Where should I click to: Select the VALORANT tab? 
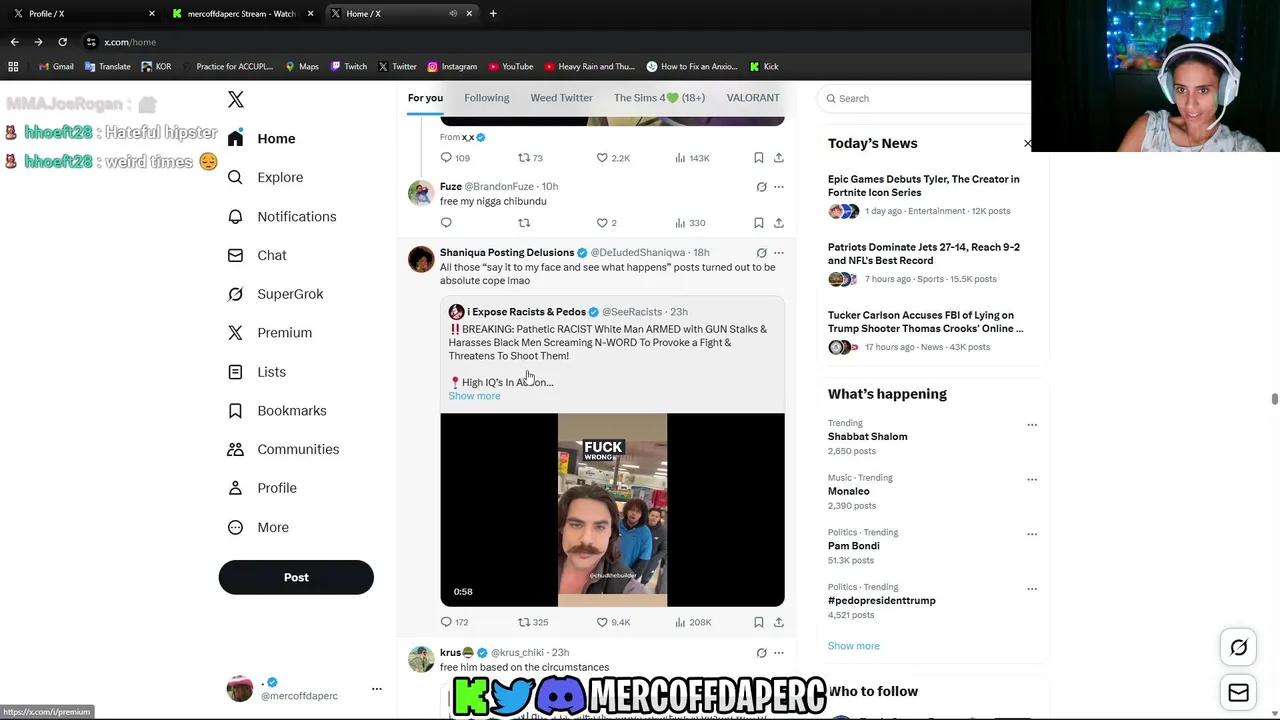pyautogui.click(x=753, y=98)
